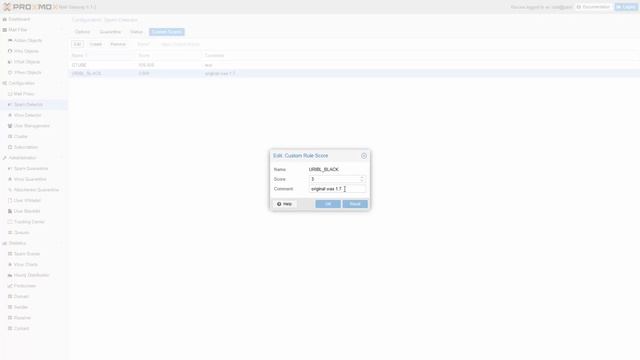
Task: Open the Dashboard in the sidebar
Action: click(19, 19)
